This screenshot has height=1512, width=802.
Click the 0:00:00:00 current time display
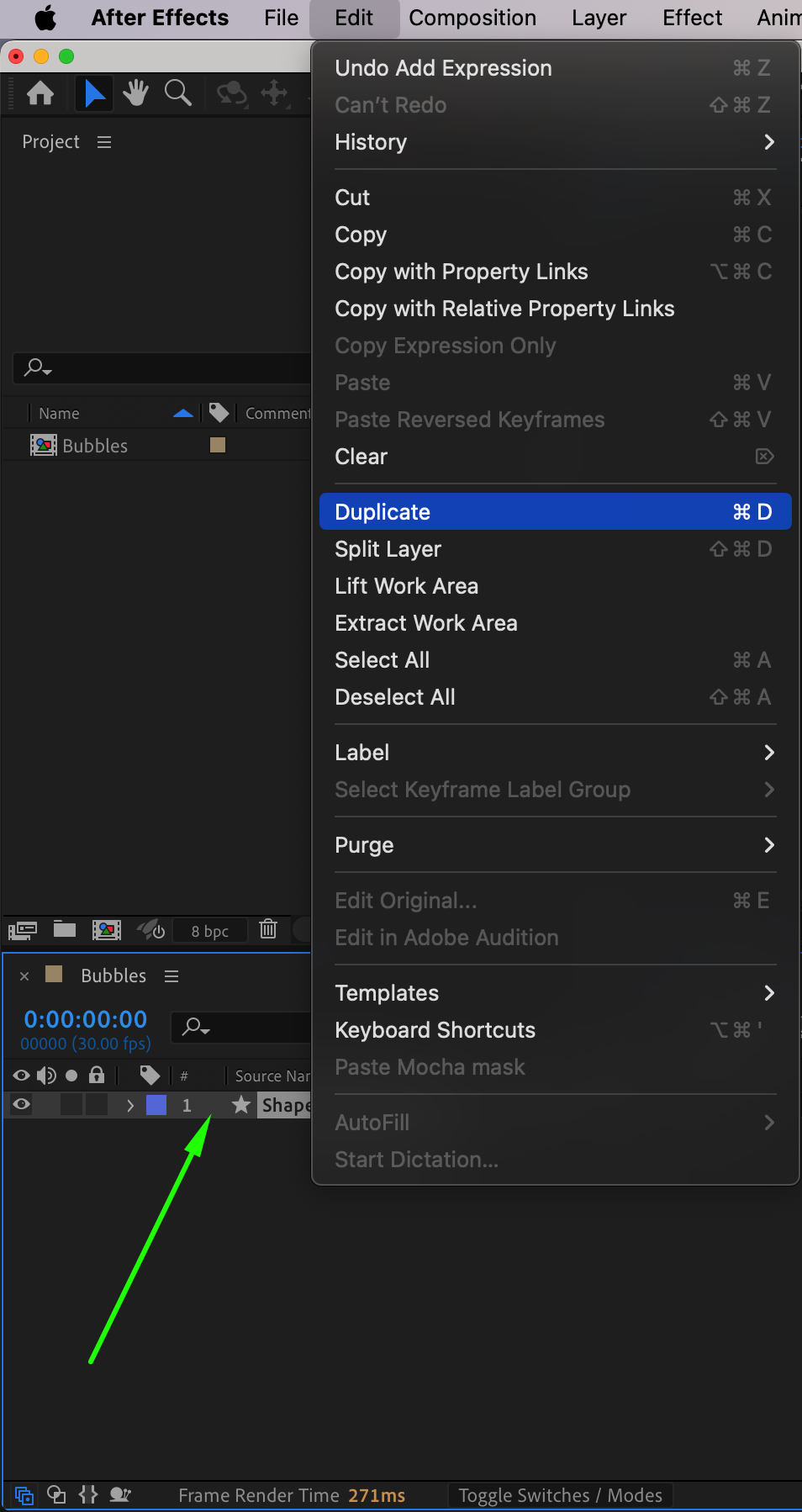[x=86, y=1019]
